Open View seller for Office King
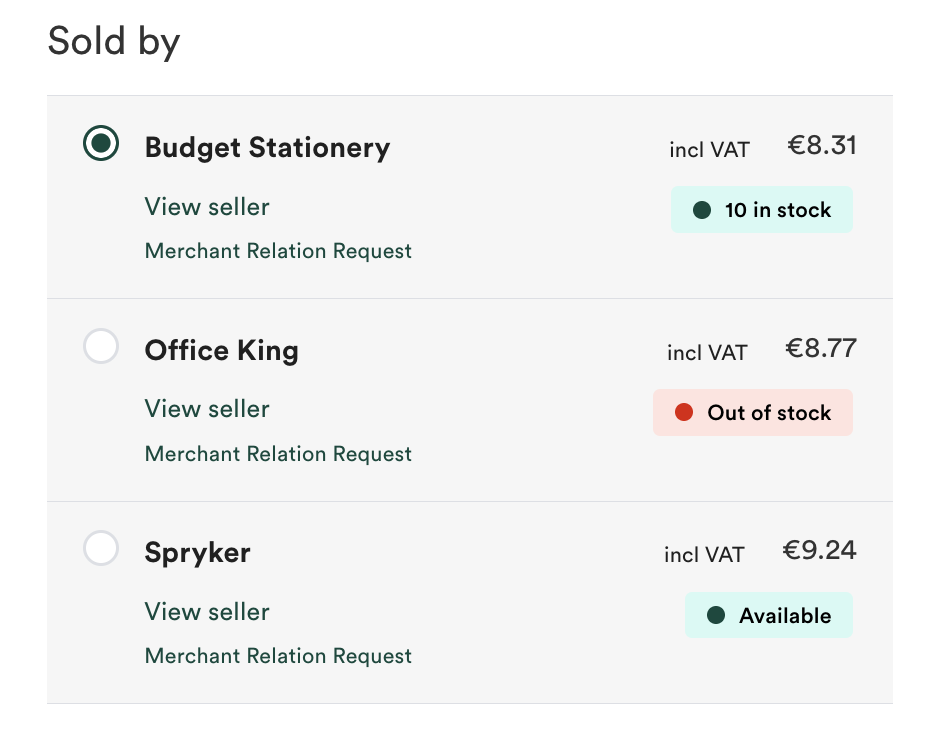This screenshot has height=736, width=950. point(207,409)
